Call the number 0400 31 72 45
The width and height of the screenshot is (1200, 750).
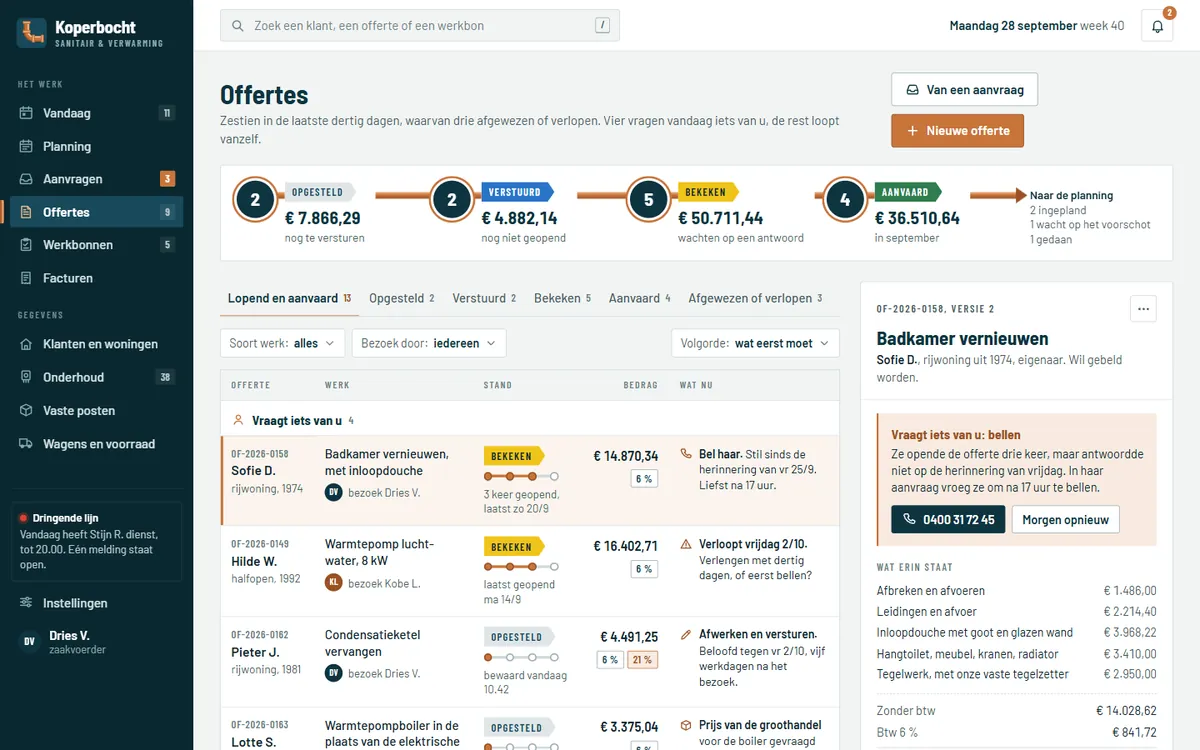click(948, 520)
